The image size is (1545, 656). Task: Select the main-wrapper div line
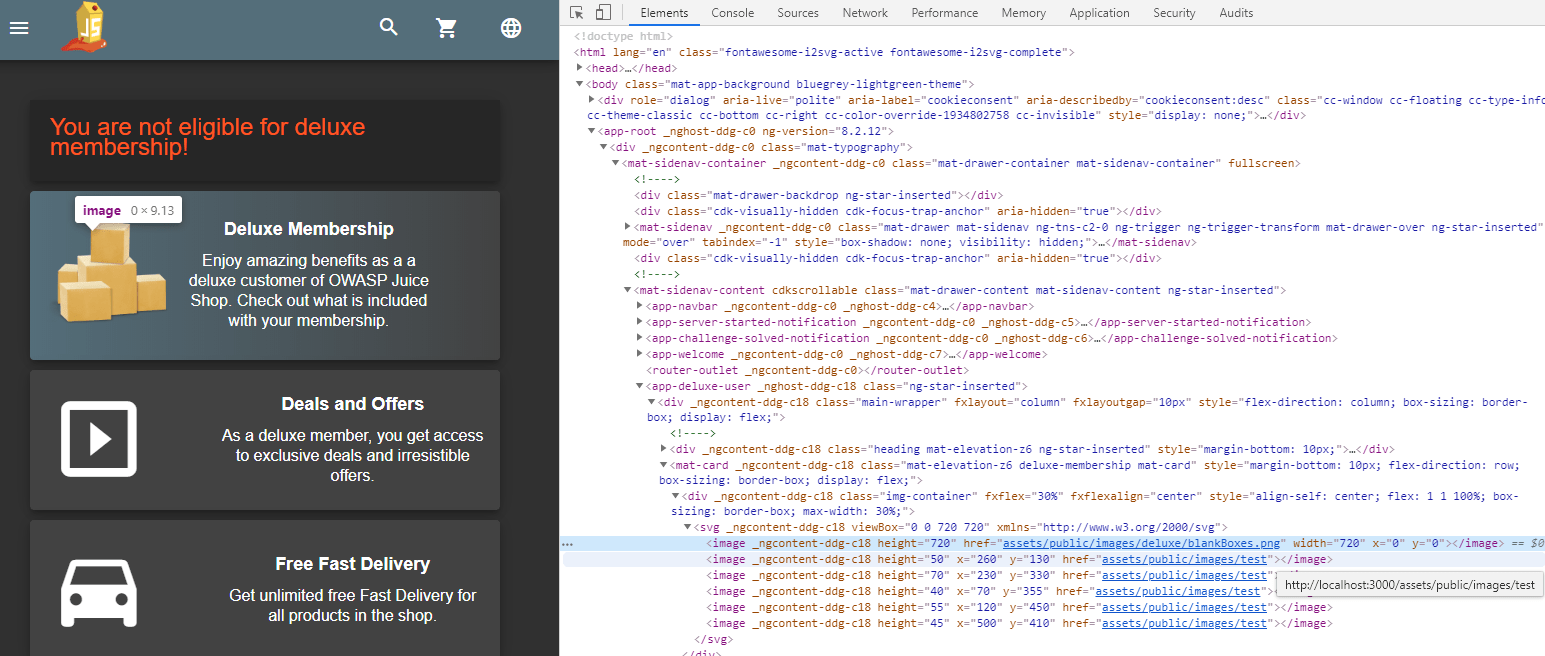pos(1087,410)
